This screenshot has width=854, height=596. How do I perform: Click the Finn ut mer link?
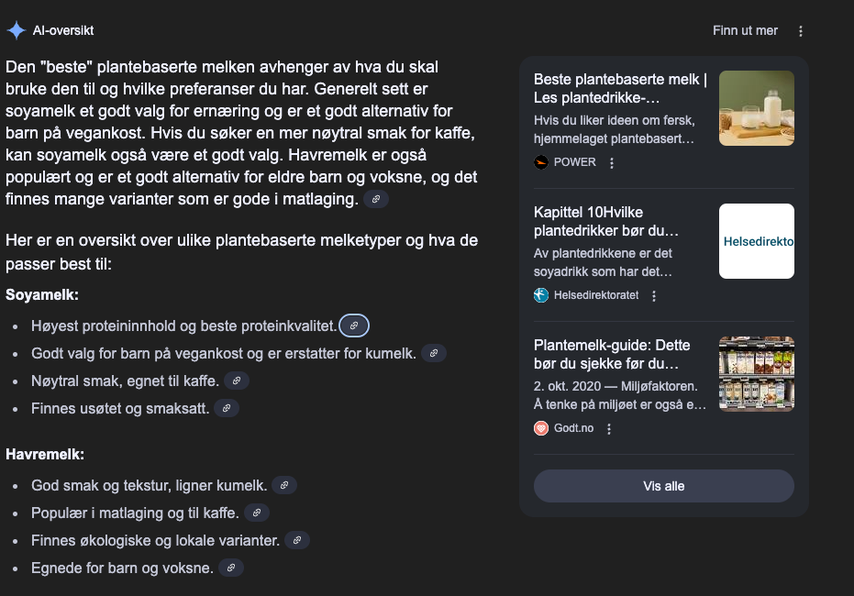[745, 31]
